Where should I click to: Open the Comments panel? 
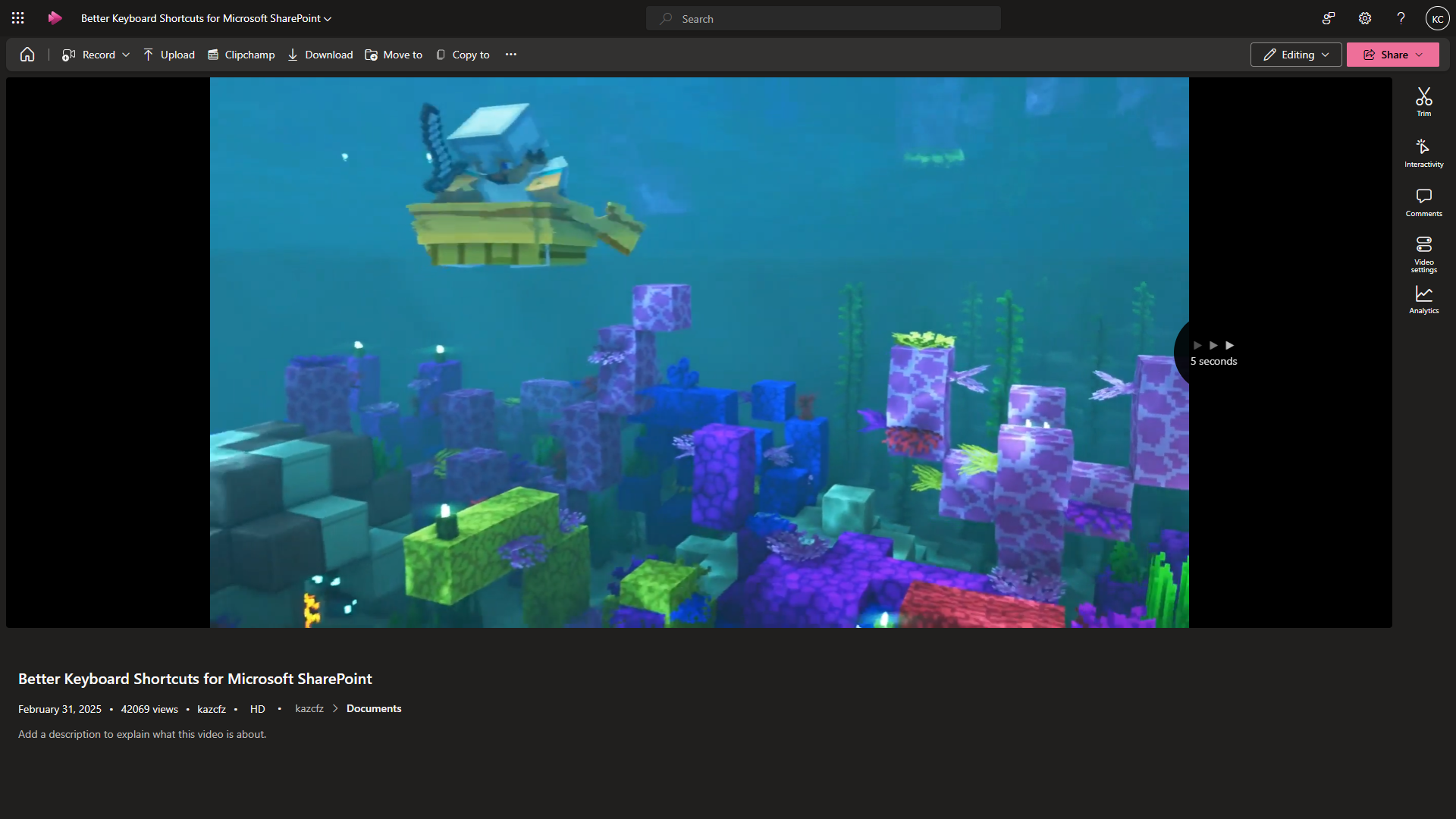click(1423, 202)
